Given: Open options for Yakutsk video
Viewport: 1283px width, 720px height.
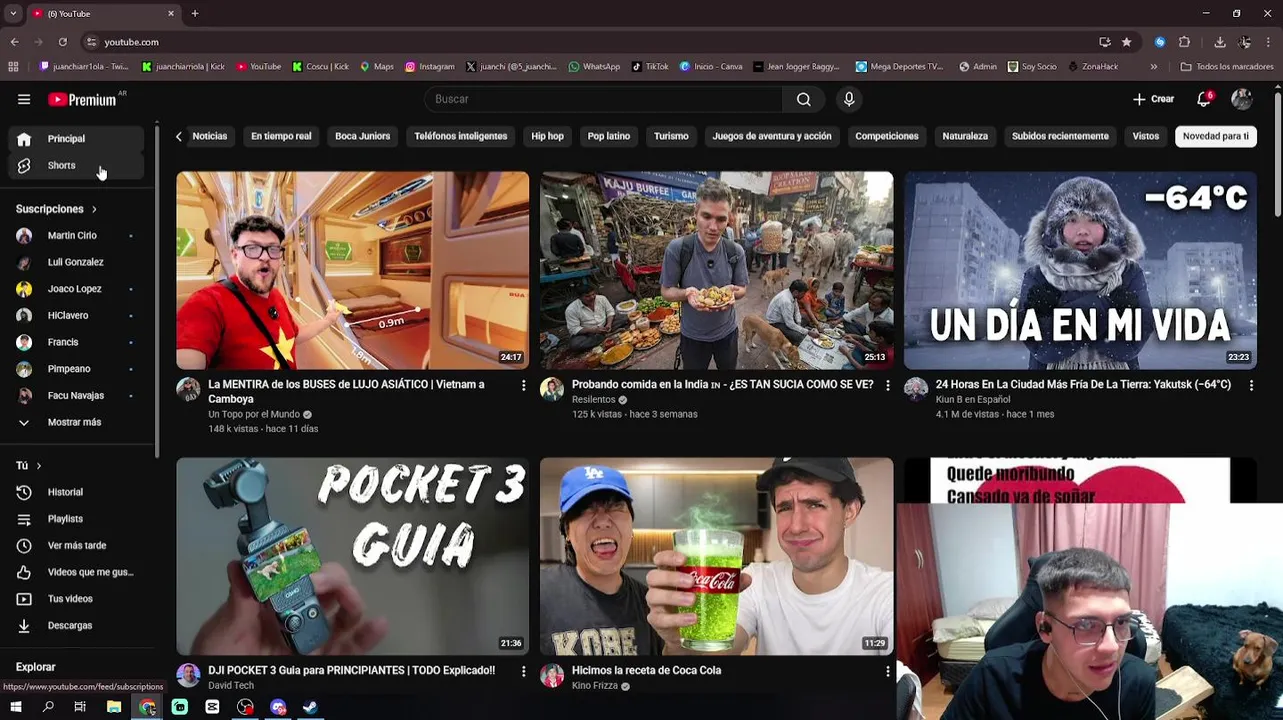Looking at the screenshot, I should (x=1251, y=385).
